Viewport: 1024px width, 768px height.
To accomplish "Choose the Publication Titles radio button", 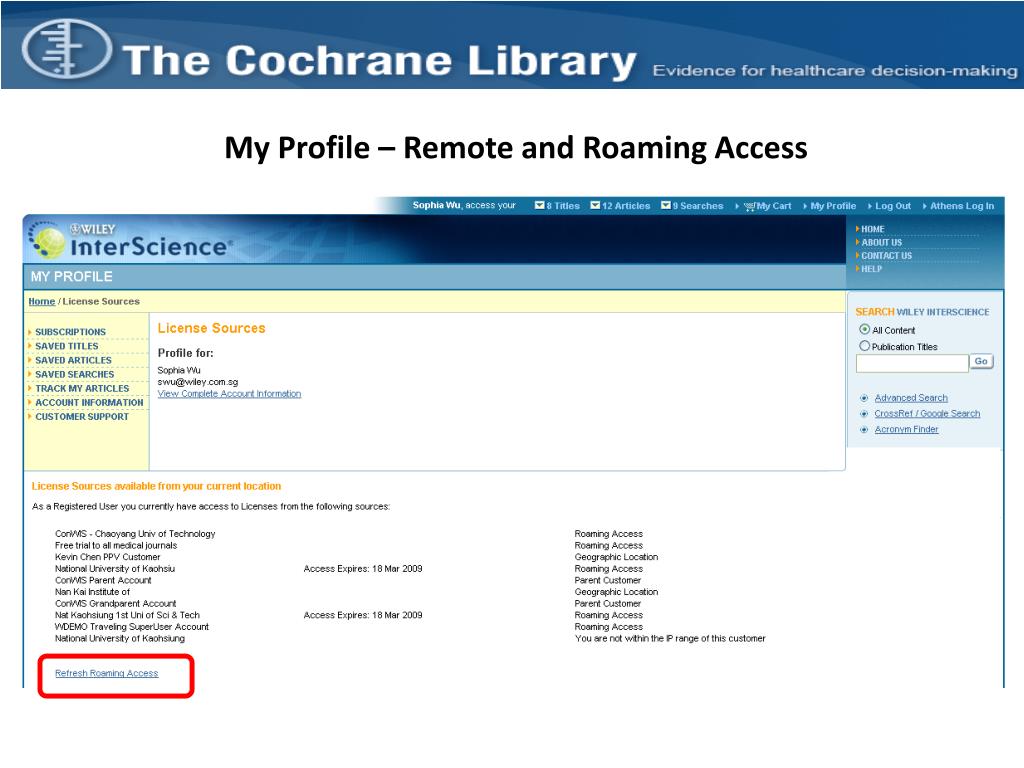I will pos(865,346).
